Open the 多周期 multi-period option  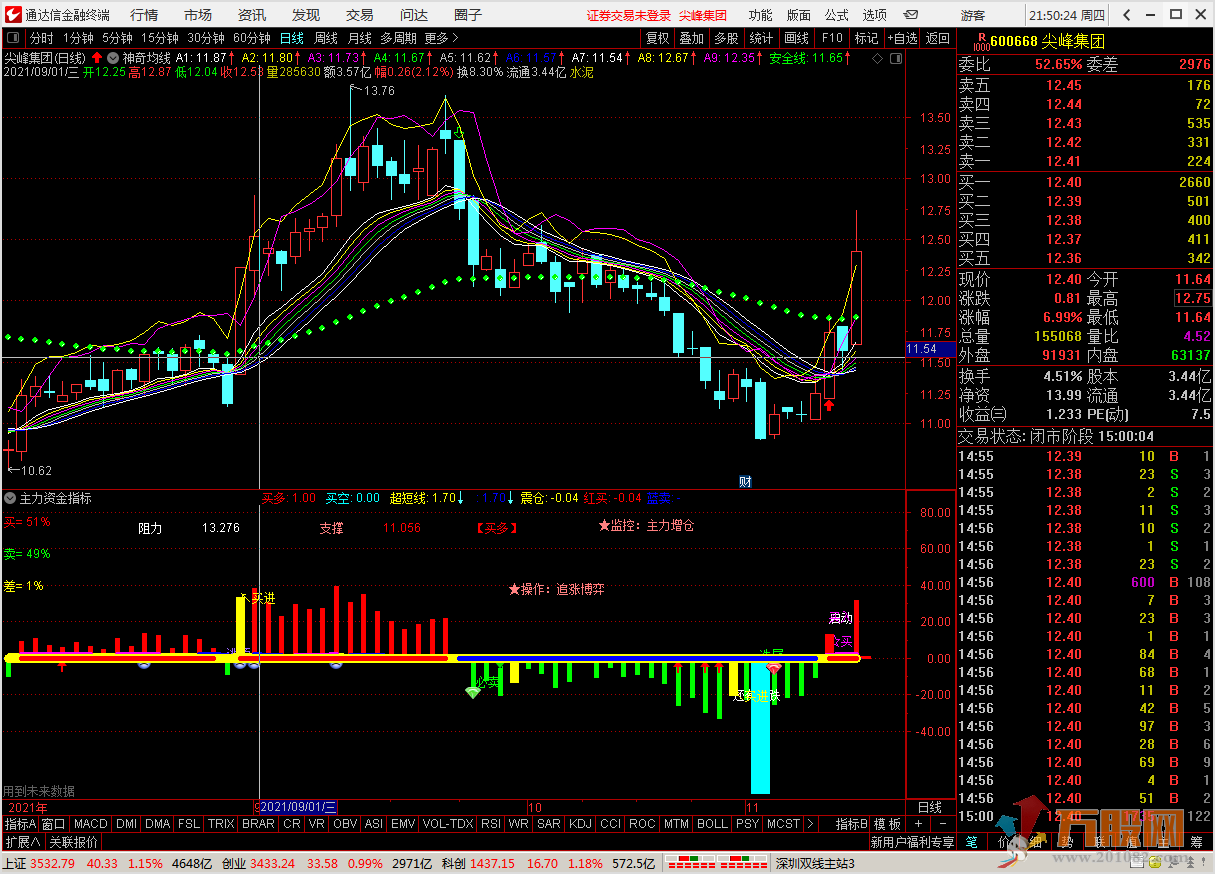click(398, 39)
